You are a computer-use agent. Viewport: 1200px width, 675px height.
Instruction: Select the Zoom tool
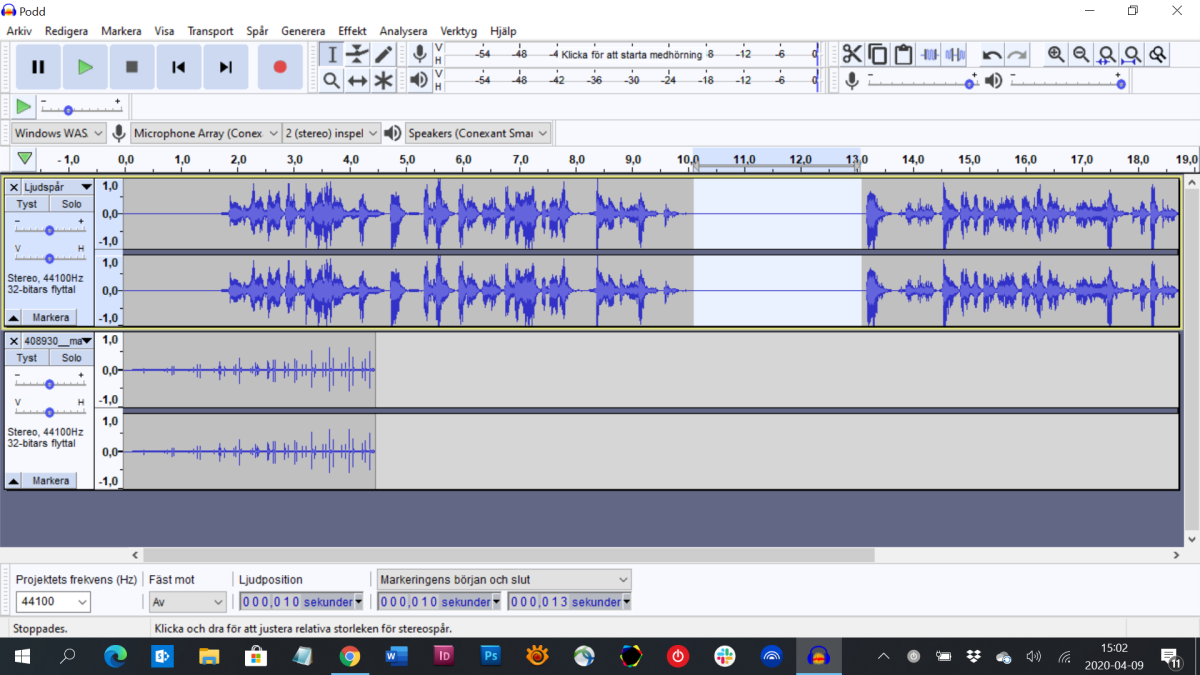(x=331, y=80)
